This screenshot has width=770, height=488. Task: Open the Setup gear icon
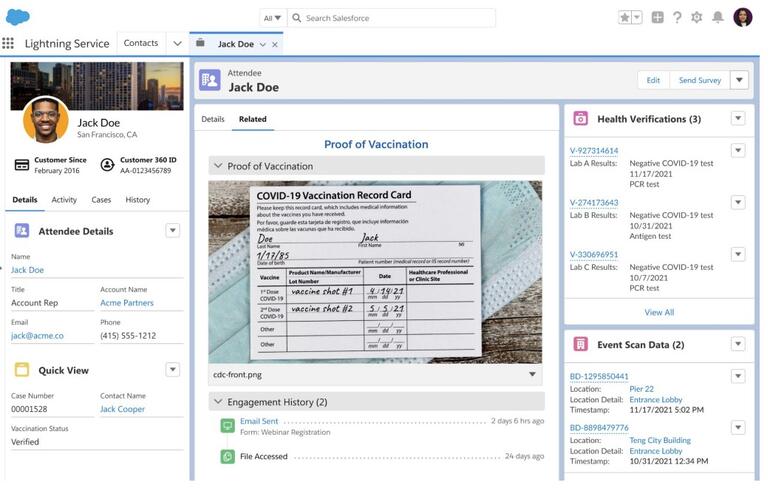pos(696,18)
